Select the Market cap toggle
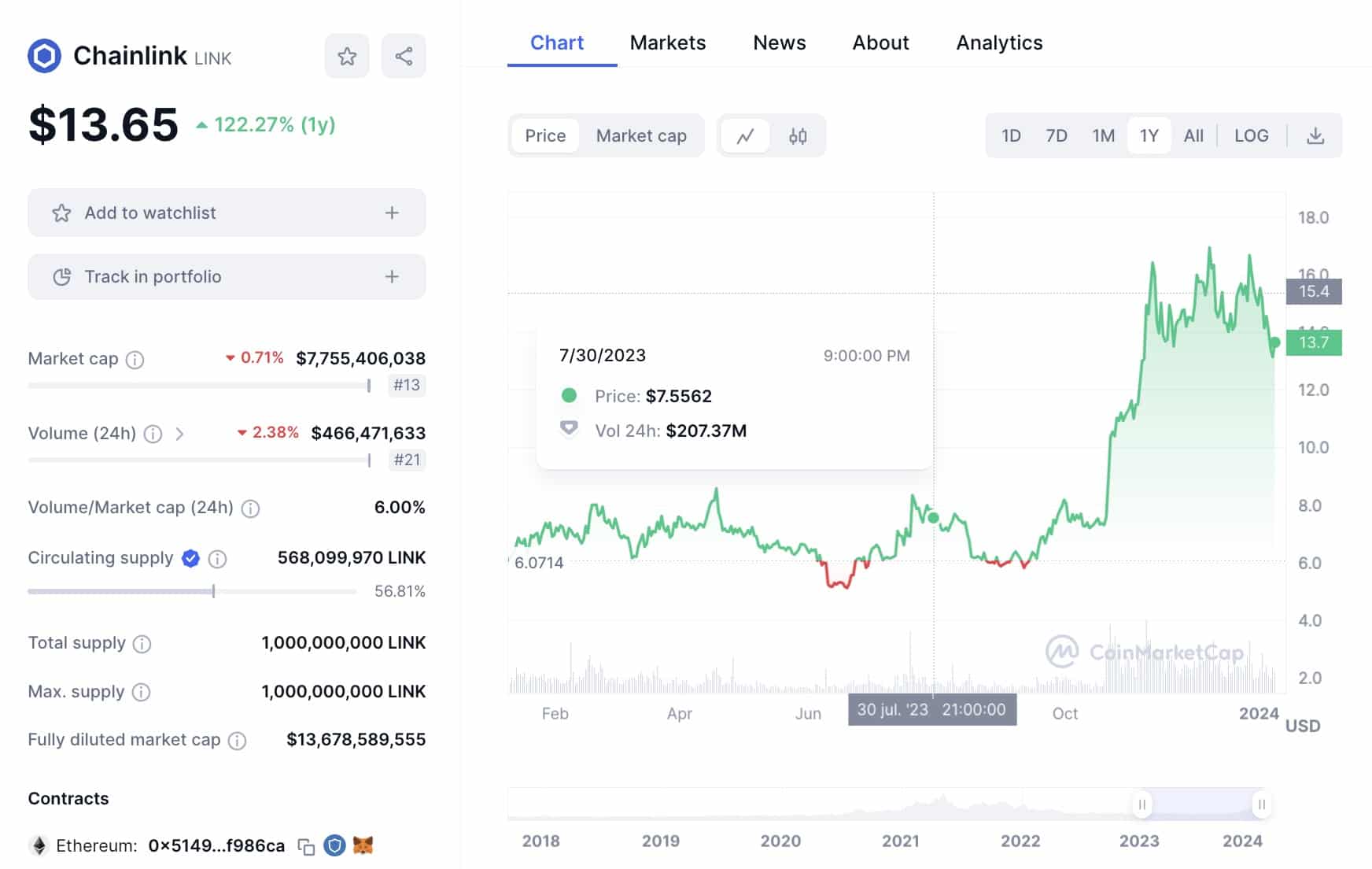 pyautogui.click(x=641, y=136)
